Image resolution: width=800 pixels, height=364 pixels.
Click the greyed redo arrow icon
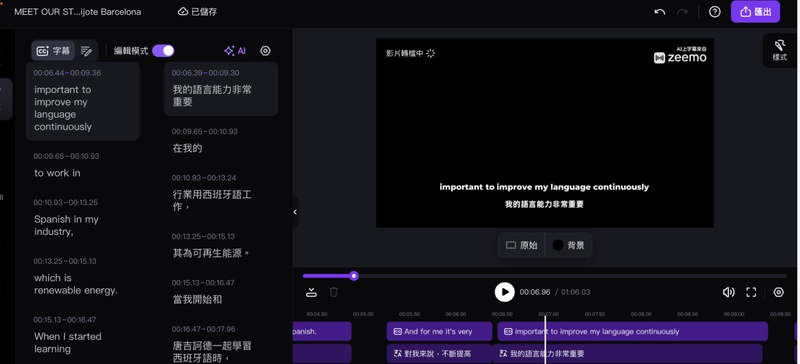(682, 12)
